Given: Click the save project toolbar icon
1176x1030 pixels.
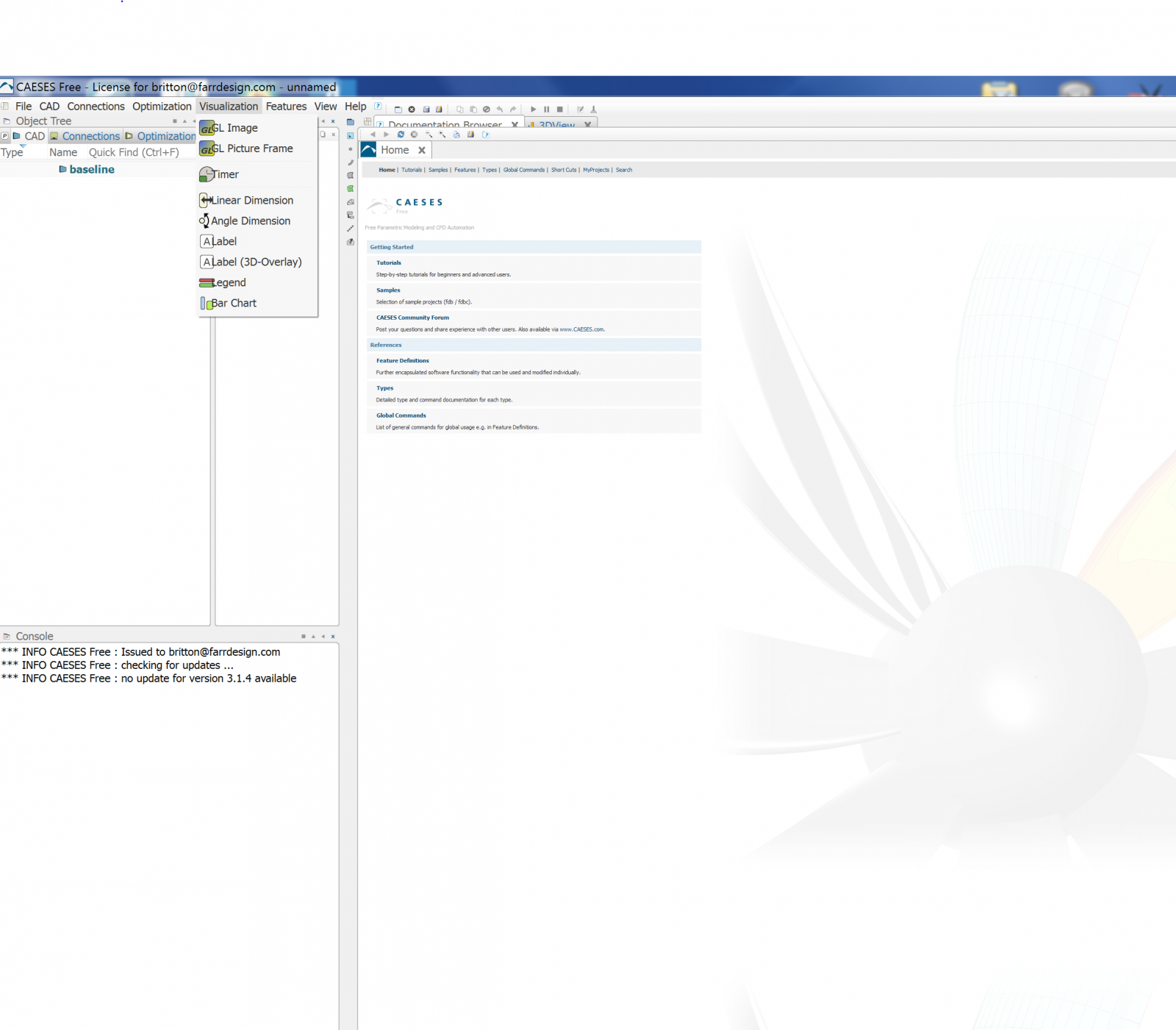Looking at the screenshot, I should click(426, 110).
